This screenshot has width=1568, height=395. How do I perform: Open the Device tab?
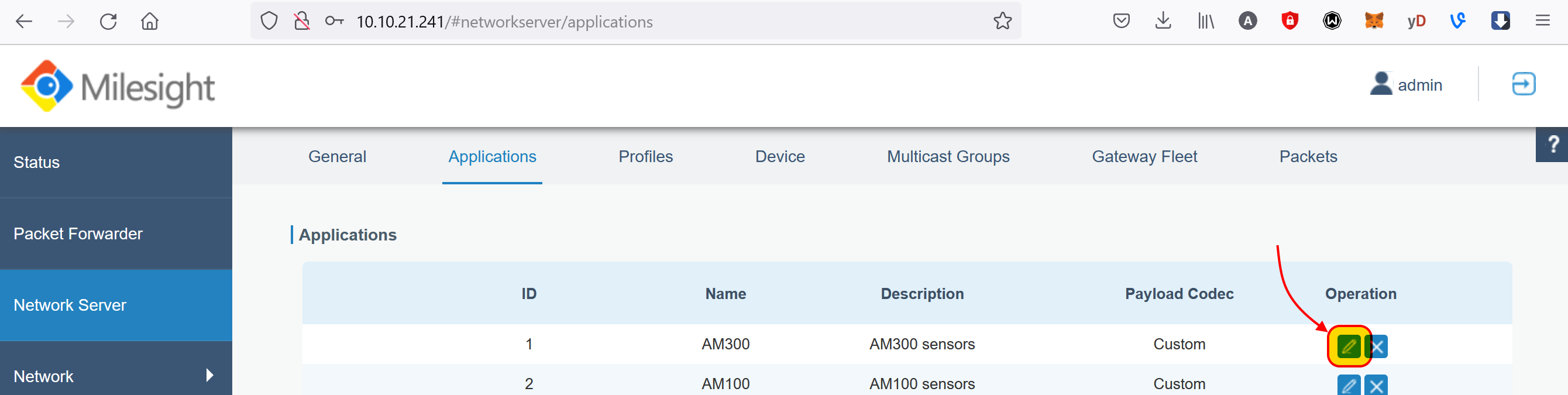(780, 157)
